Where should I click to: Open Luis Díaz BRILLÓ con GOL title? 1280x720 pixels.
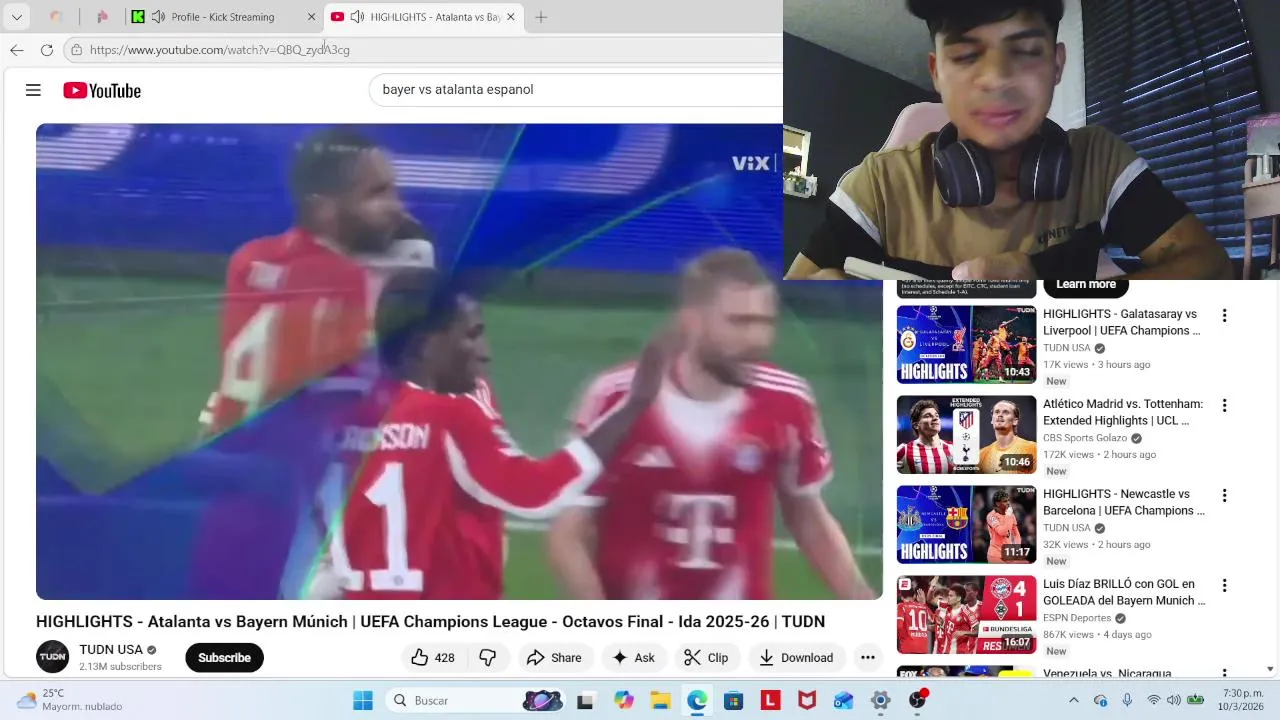(1124, 592)
